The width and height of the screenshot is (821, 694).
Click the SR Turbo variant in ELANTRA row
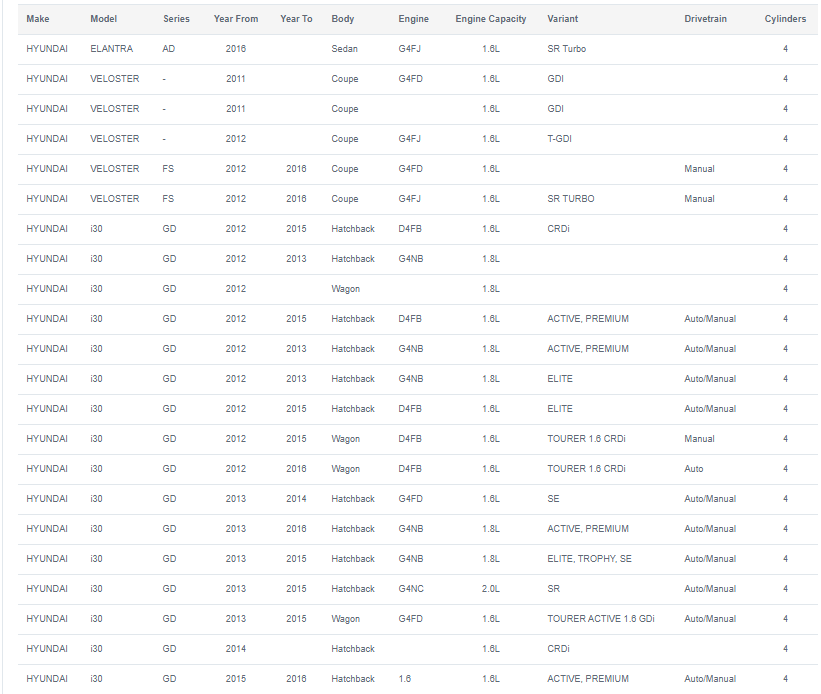tap(567, 49)
